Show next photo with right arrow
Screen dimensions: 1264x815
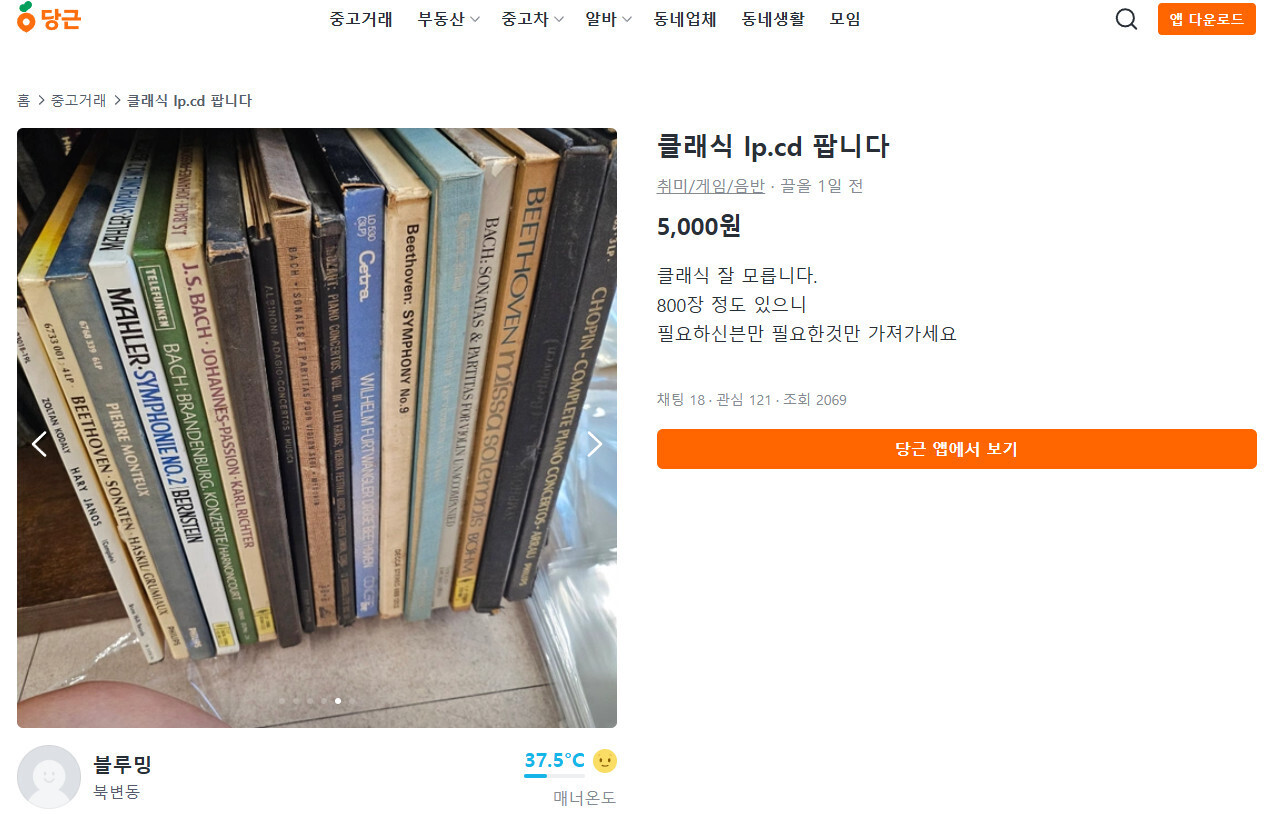(594, 444)
